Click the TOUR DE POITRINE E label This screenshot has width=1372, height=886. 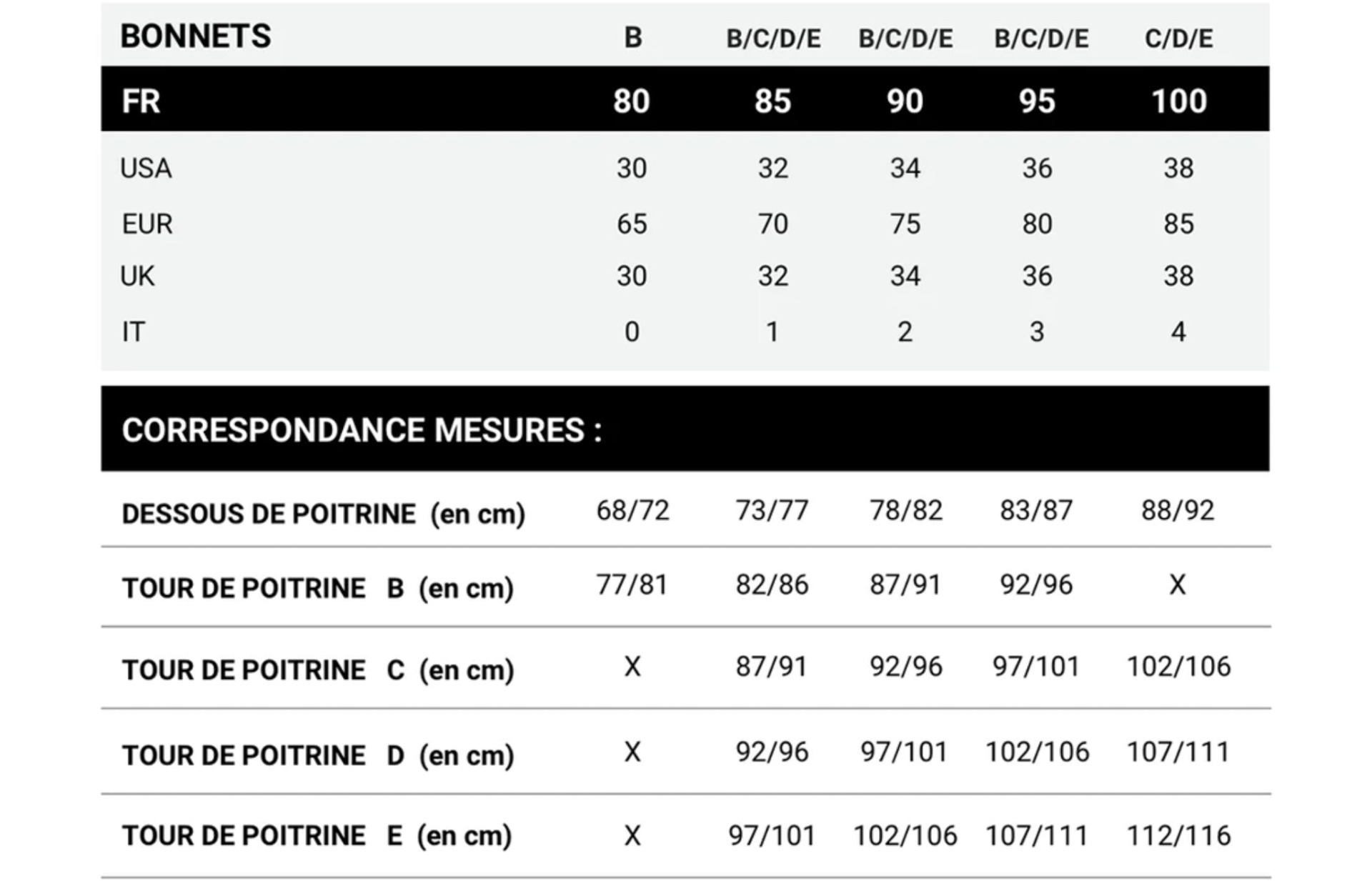click(317, 835)
